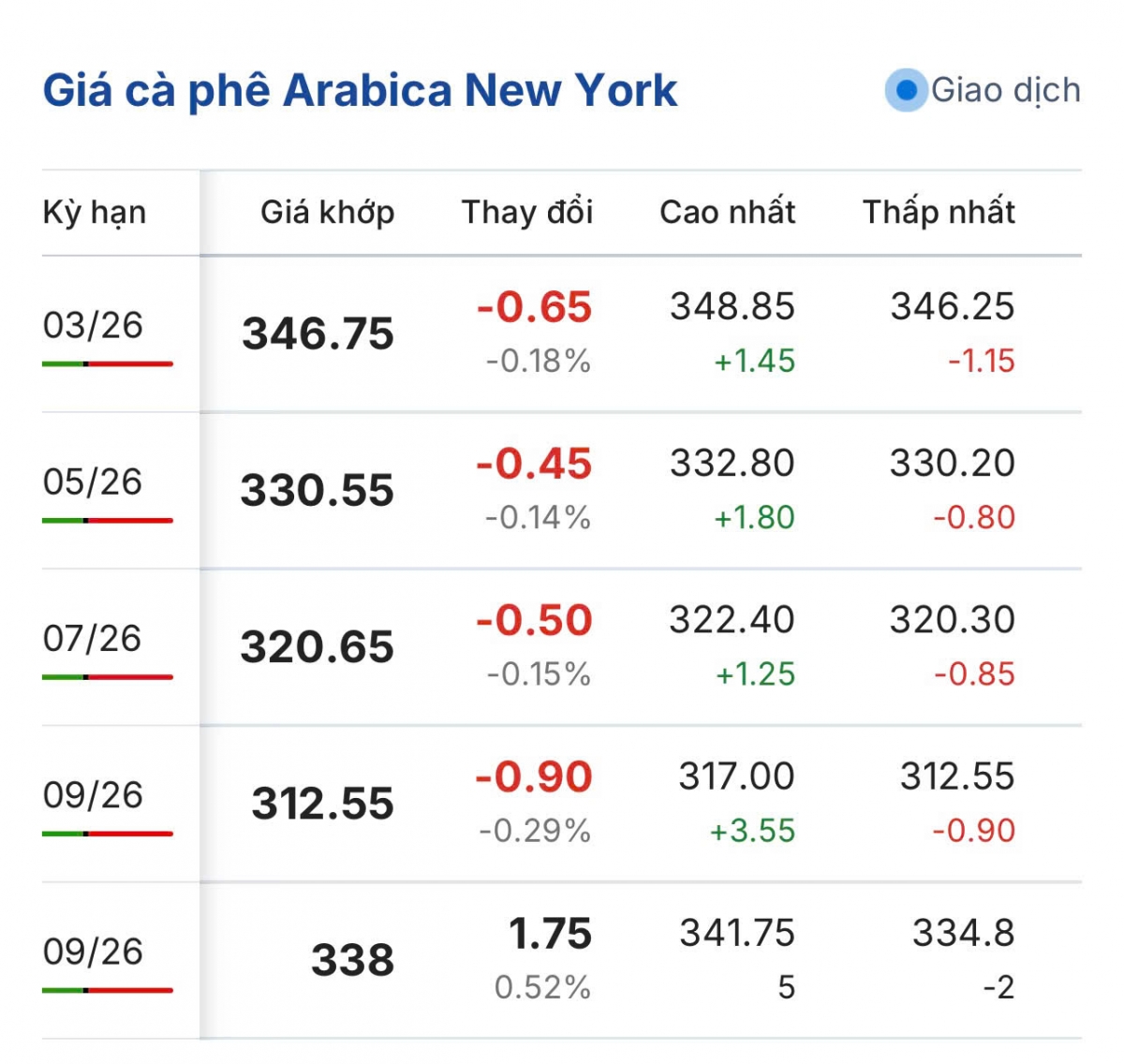
Task: Select the 320.30 lowest price
Action: [x=952, y=620]
